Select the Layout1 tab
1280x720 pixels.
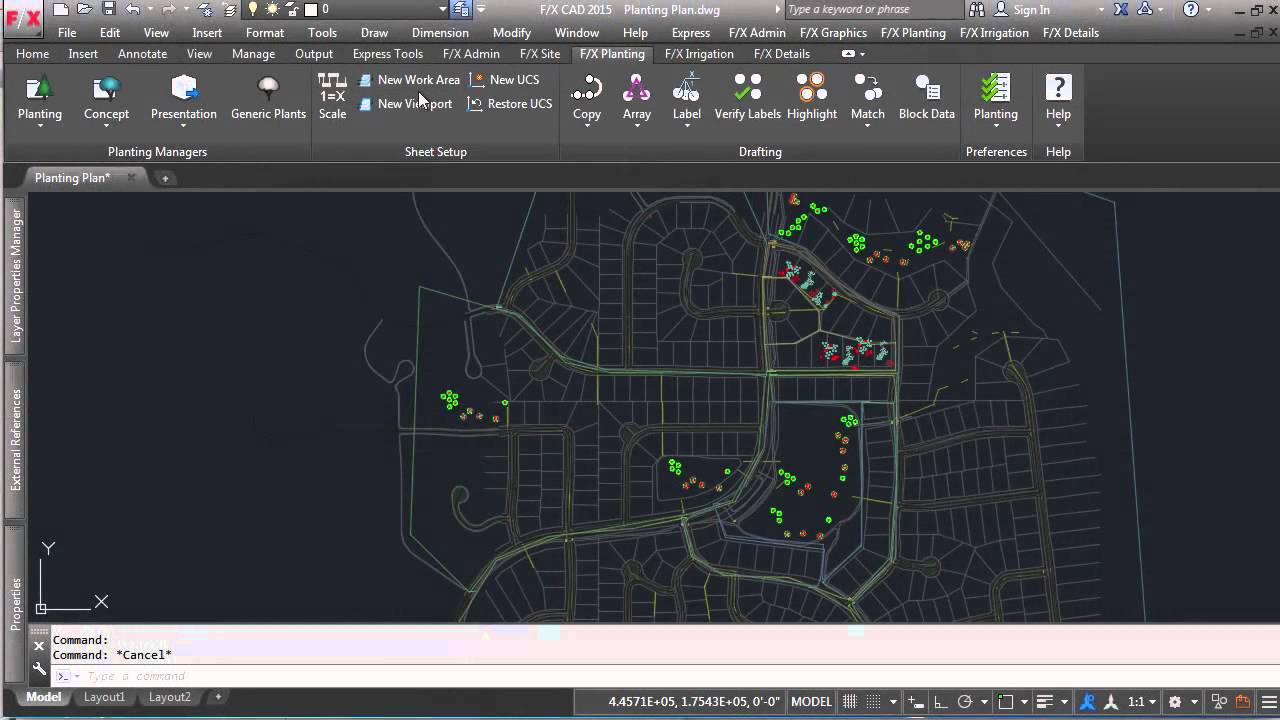pos(105,697)
